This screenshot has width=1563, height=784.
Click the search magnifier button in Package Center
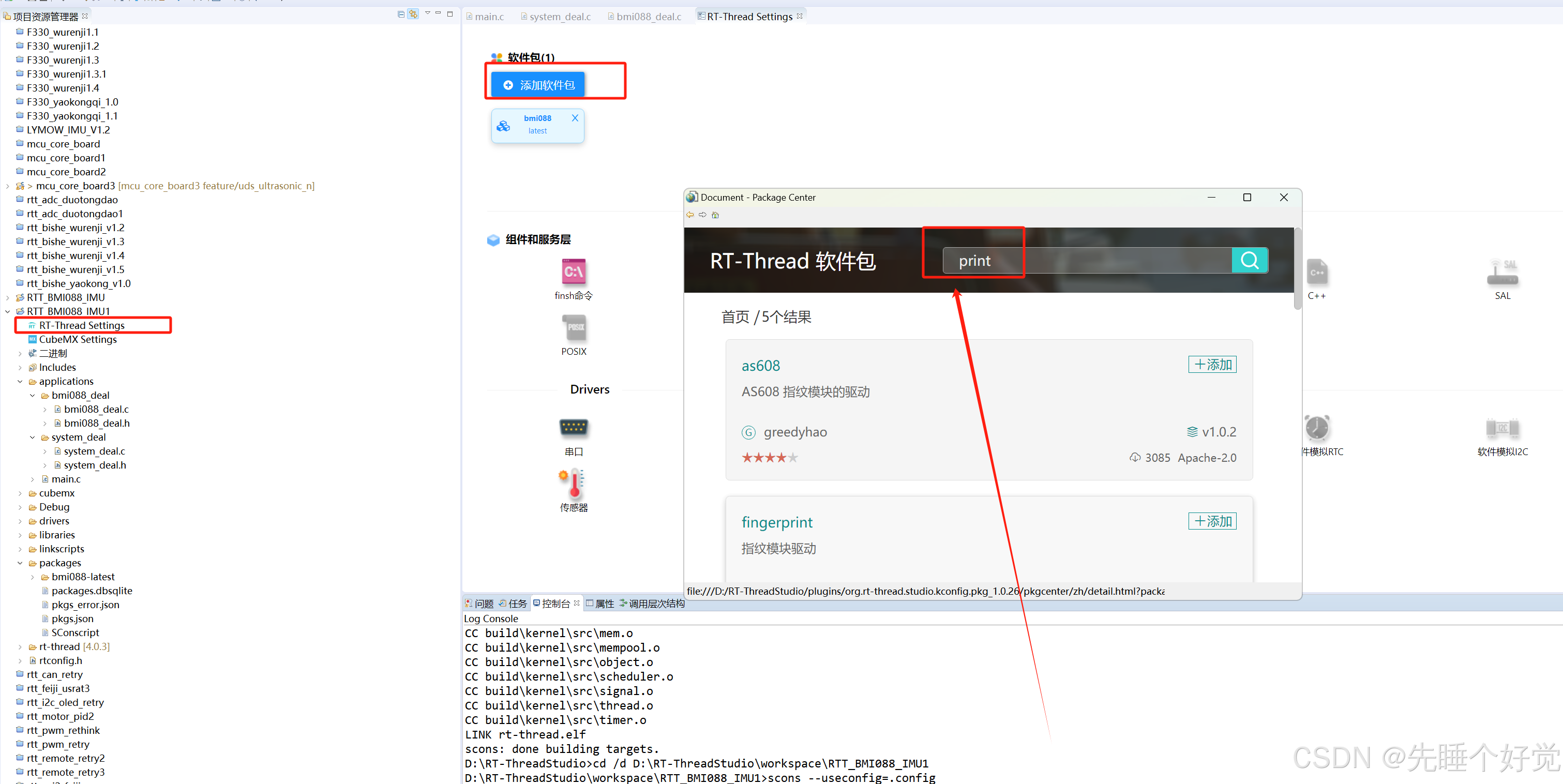click(x=1249, y=260)
